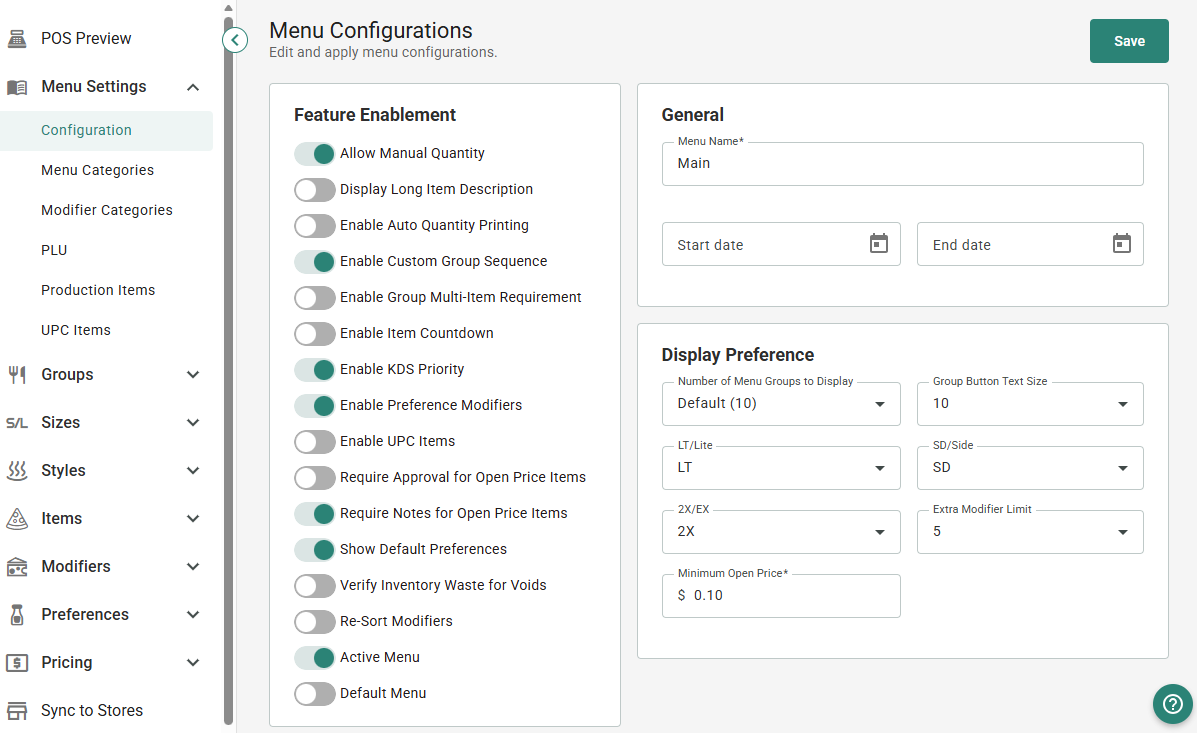The height and width of the screenshot is (733, 1198).
Task: Click the Start date field
Action: (781, 245)
